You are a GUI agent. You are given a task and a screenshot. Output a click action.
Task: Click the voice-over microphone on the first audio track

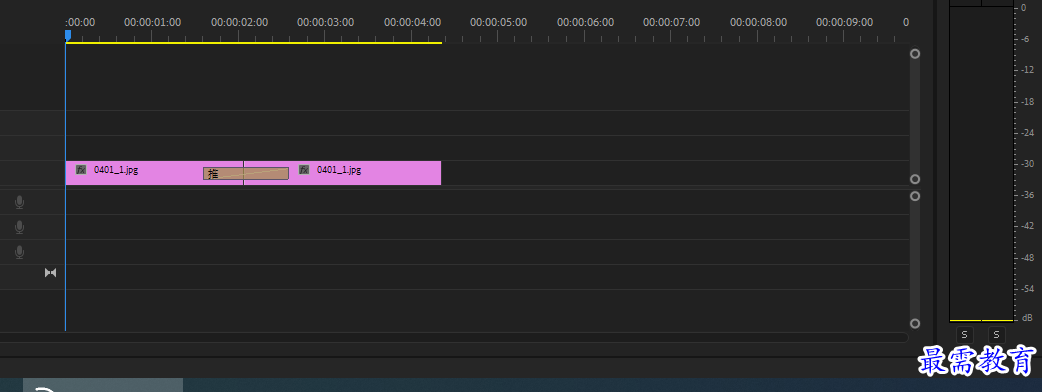pyautogui.click(x=20, y=202)
